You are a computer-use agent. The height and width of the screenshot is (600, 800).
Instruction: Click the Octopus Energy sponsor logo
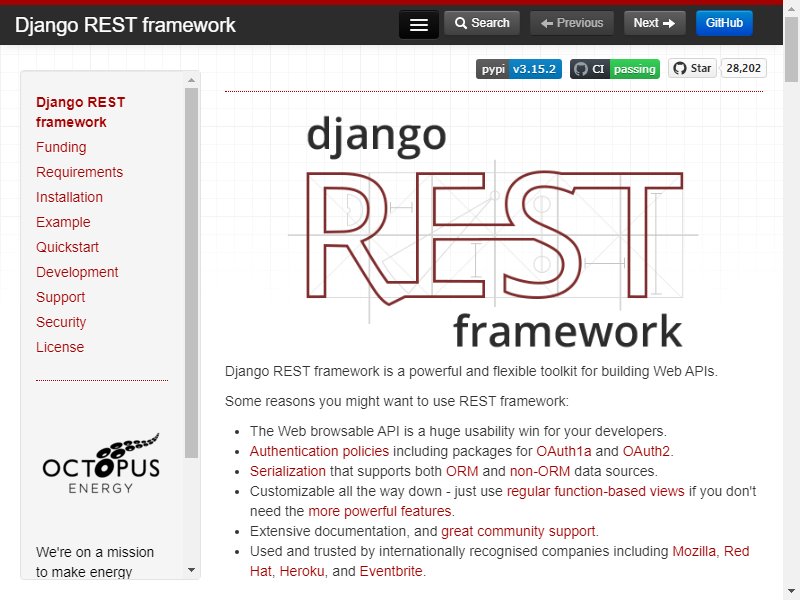(x=101, y=463)
